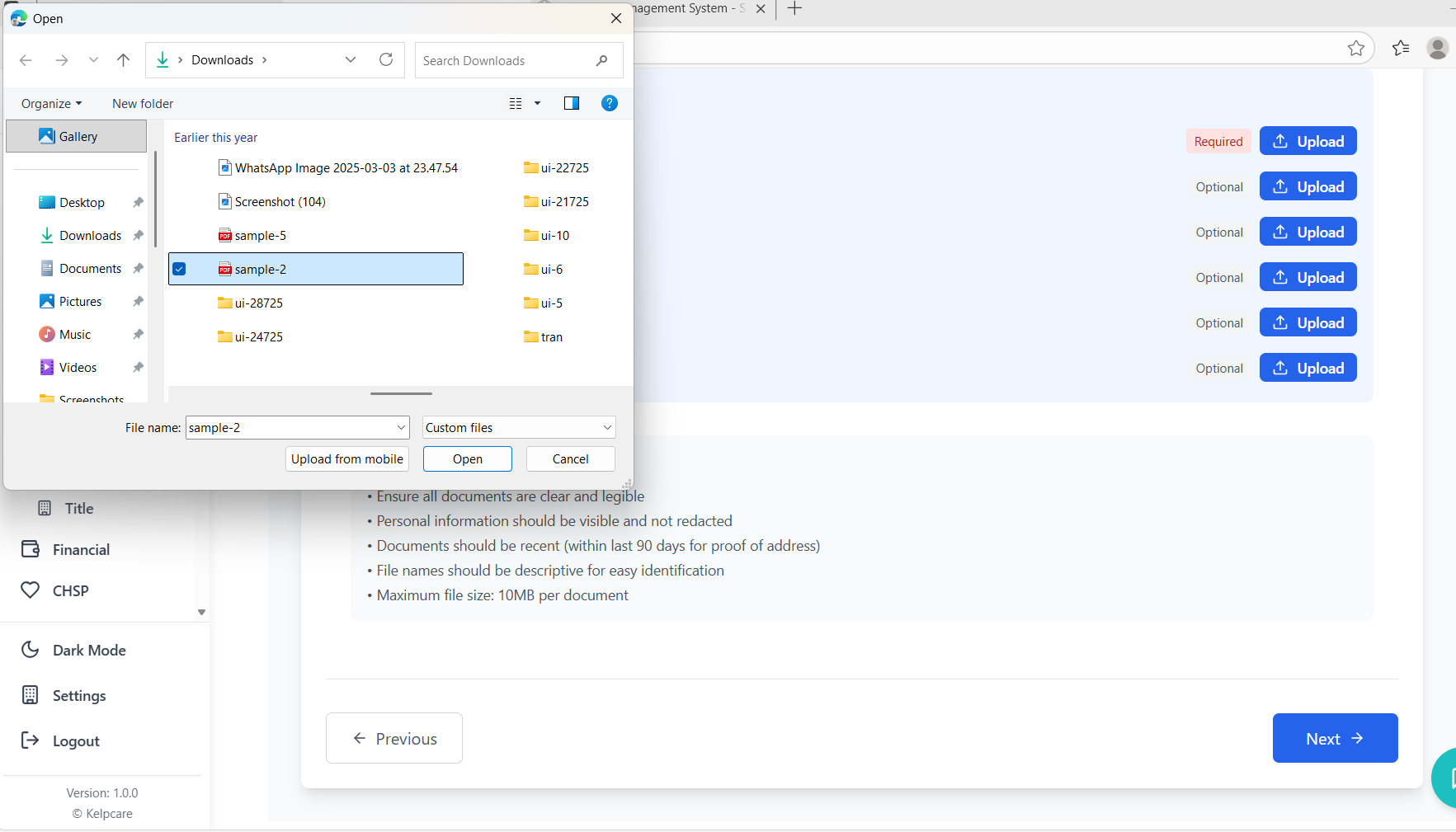This screenshot has width=1456, height=832.
Task: Open help via the question mark icon
Action: click(x=609, y=103)
